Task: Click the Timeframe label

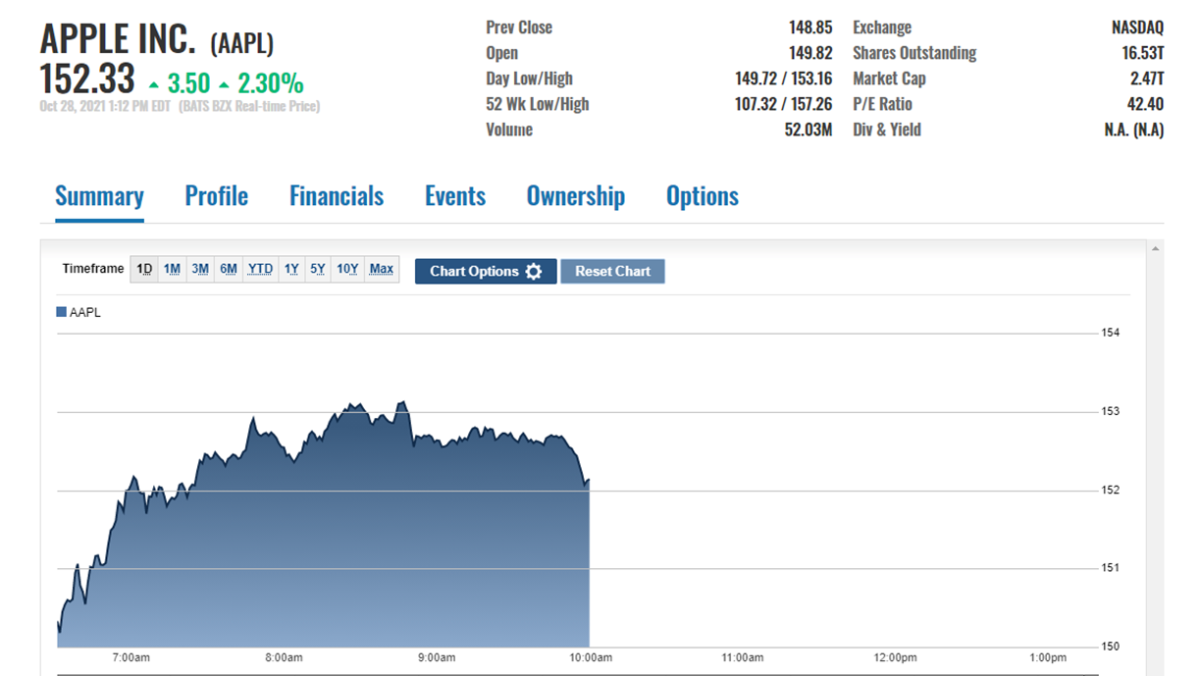Action: [93, 269]
